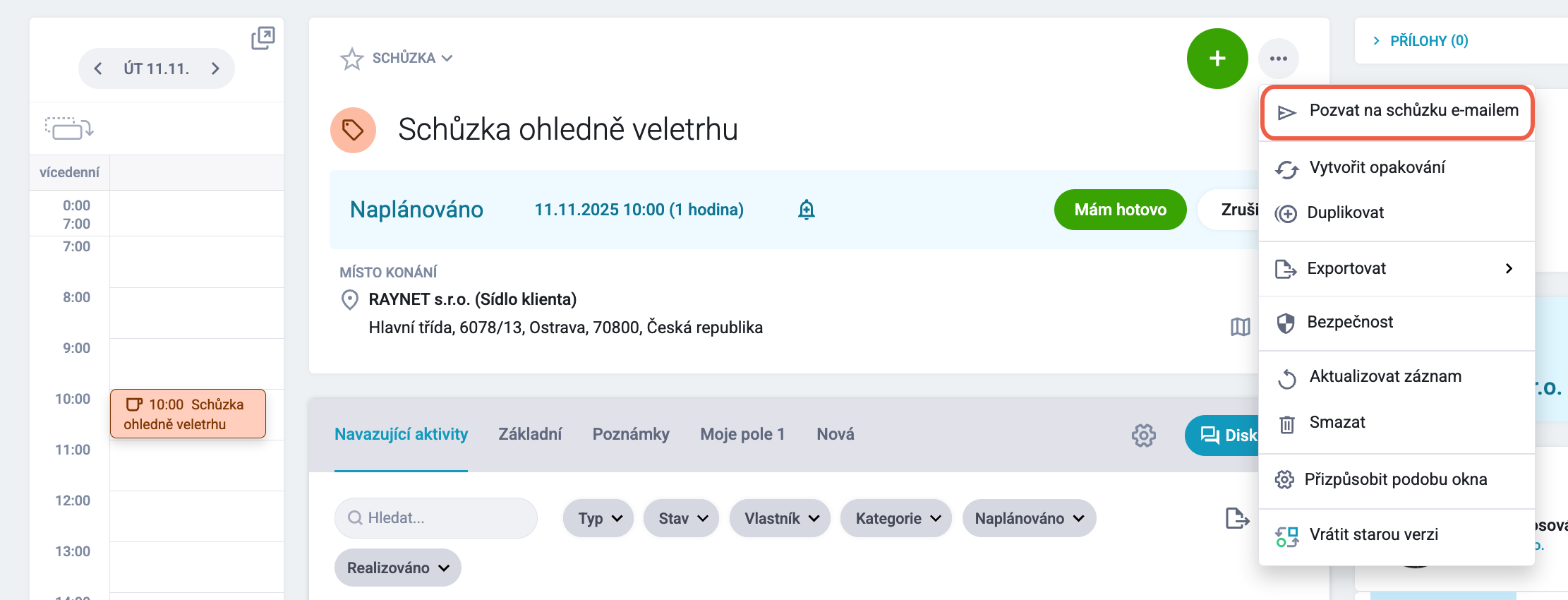Screen dimensions: 1568x600
Task: Expand the Exportovat submenu
Action: tap(1397, 269)
